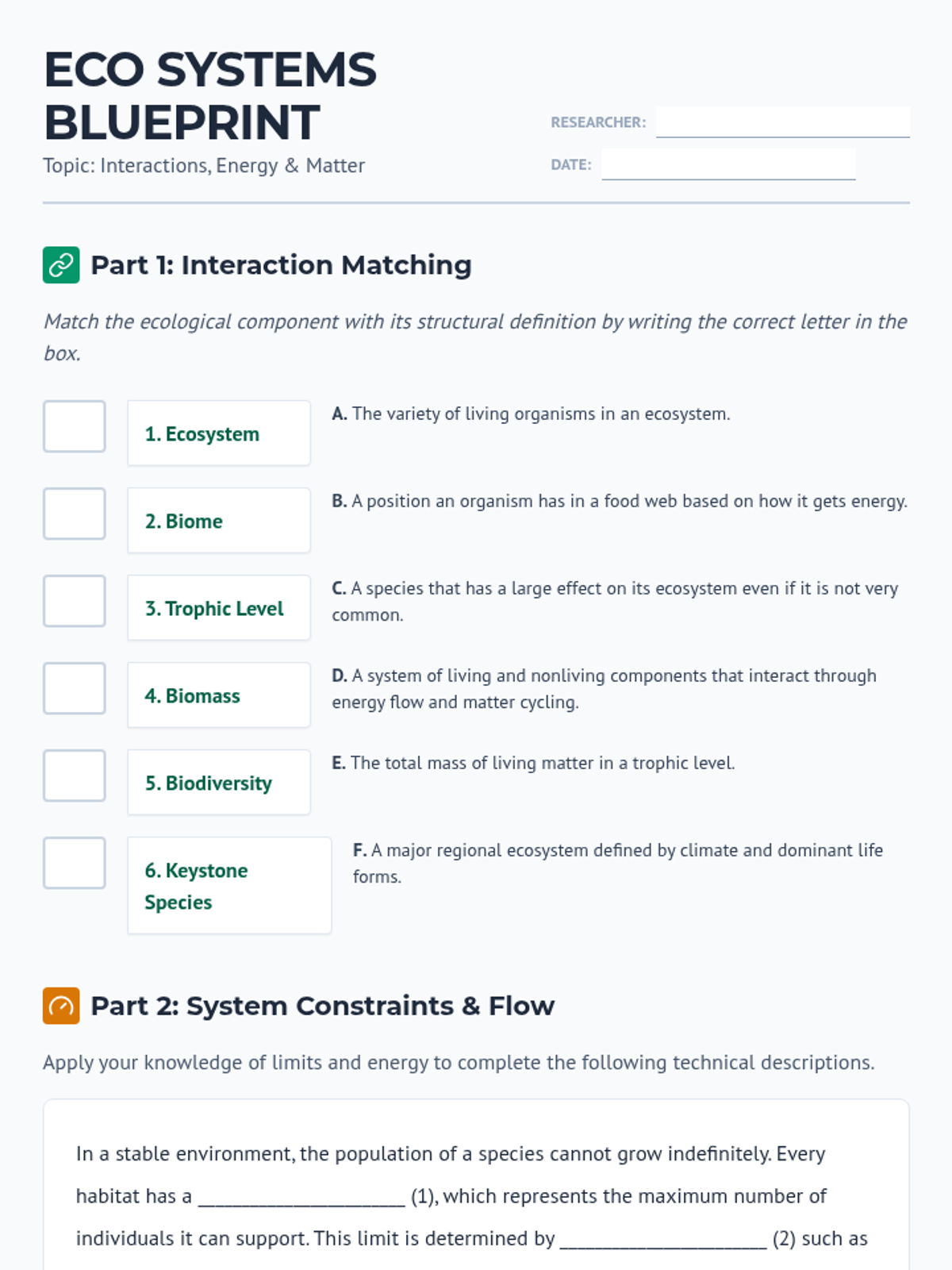Click the Biome term card
This screenshot has height=1270, width=952.
click(218, 521)
